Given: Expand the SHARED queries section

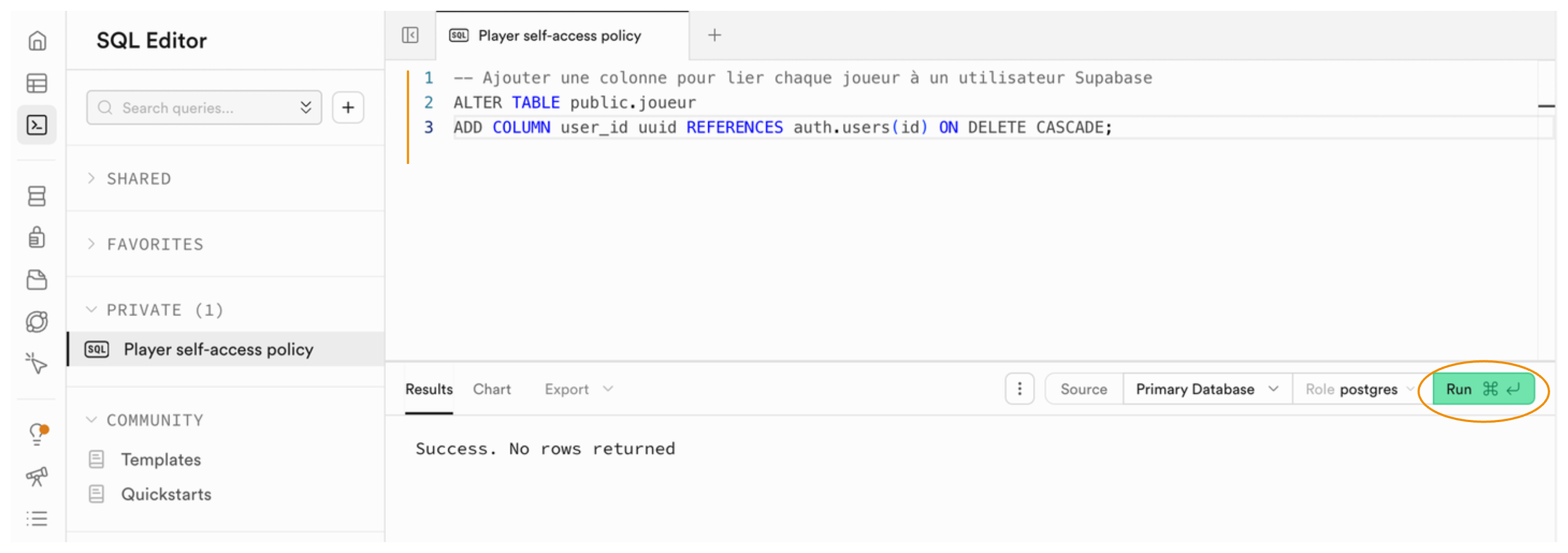Looking at the screenshot, I should (139, 179).
